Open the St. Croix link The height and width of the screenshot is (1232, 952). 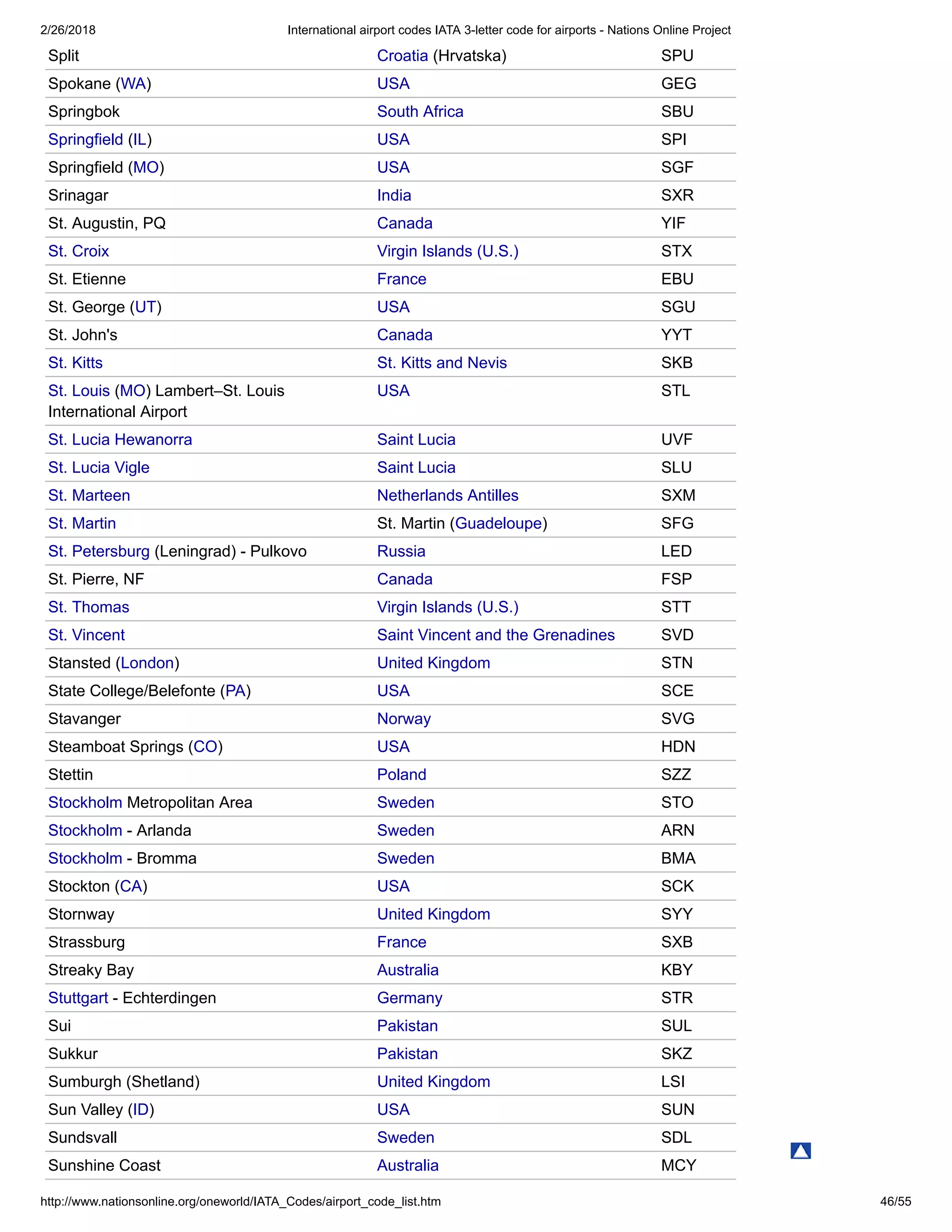[79, 251]
